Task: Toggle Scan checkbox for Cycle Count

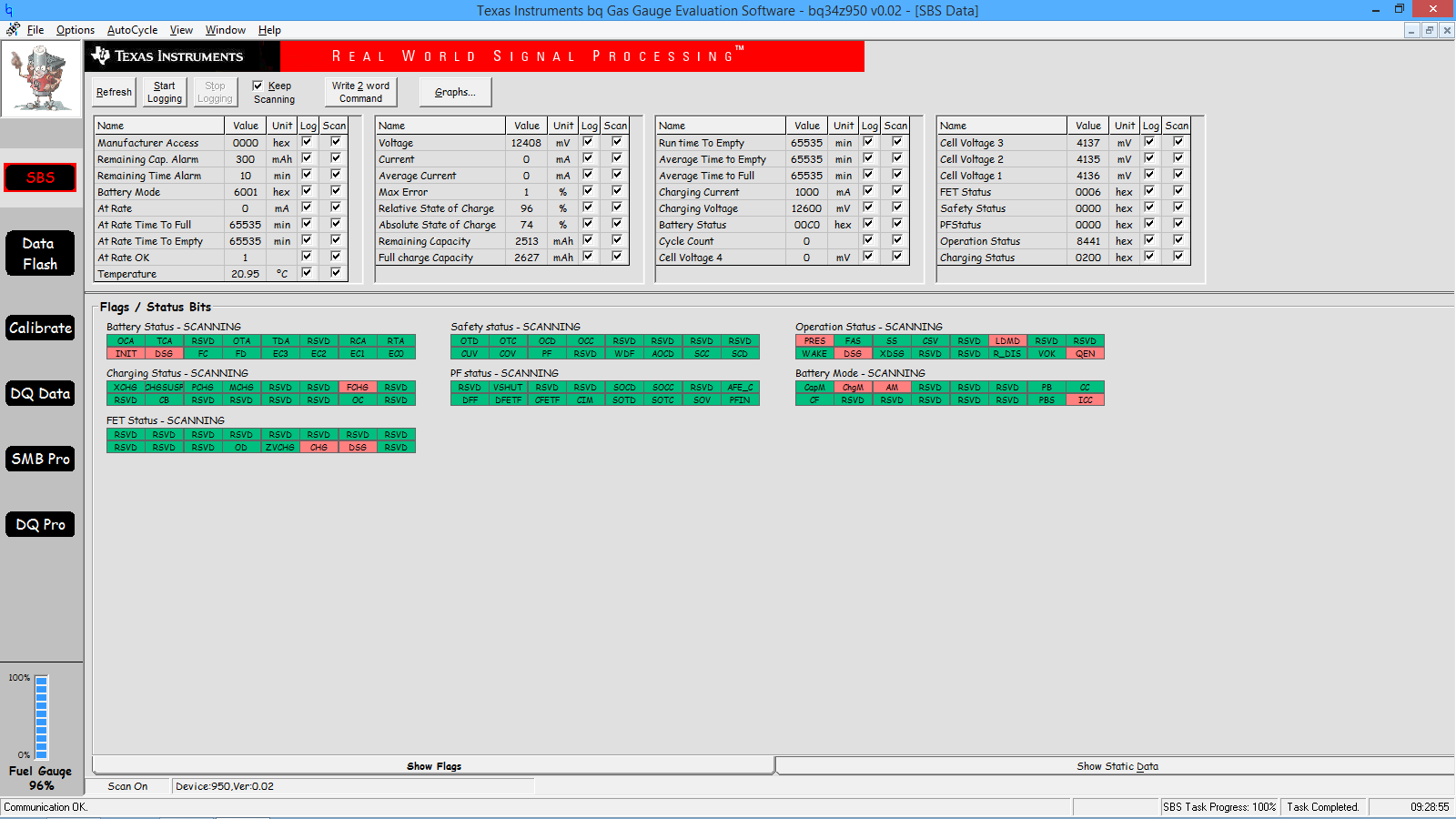Action: pos(897,240)
